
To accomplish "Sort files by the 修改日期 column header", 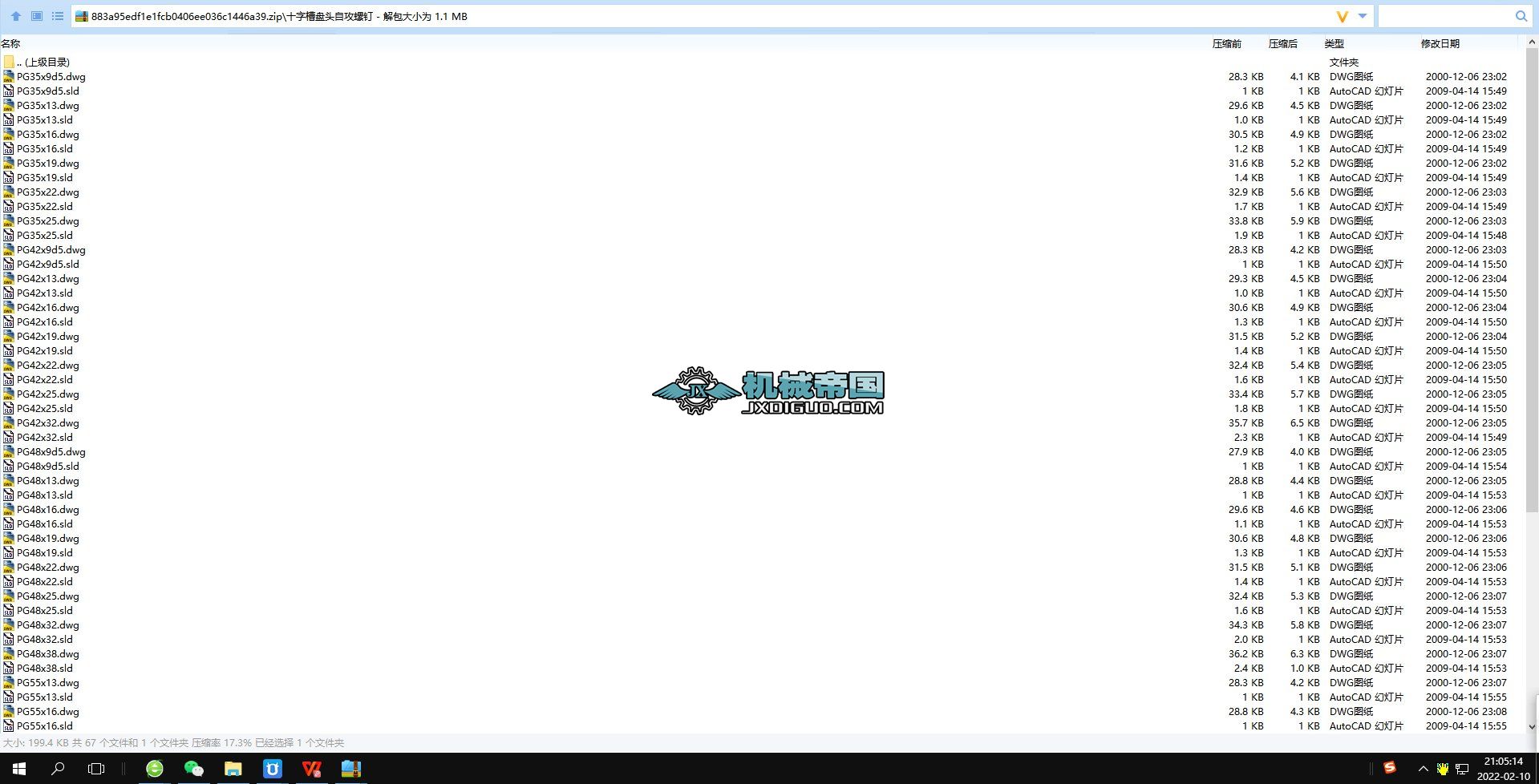I will [x=1440, y=44].
